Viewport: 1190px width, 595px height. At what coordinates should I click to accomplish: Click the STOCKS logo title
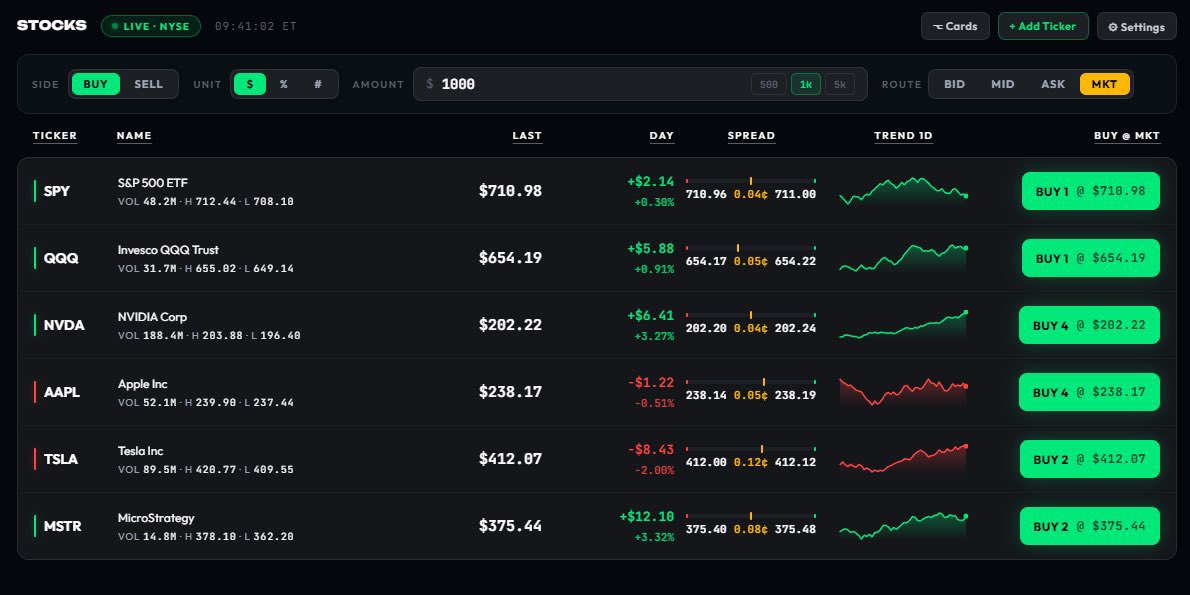pyautogui.click(x=52, y=25)
